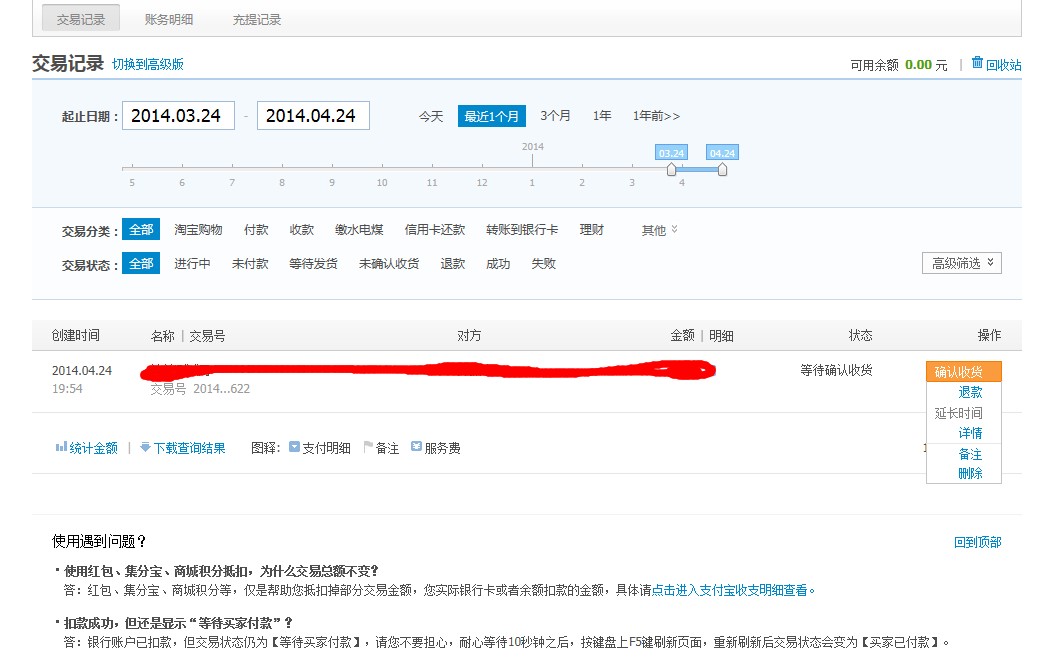Switch to the 账务明细 tab

click(x=168, y=20)
